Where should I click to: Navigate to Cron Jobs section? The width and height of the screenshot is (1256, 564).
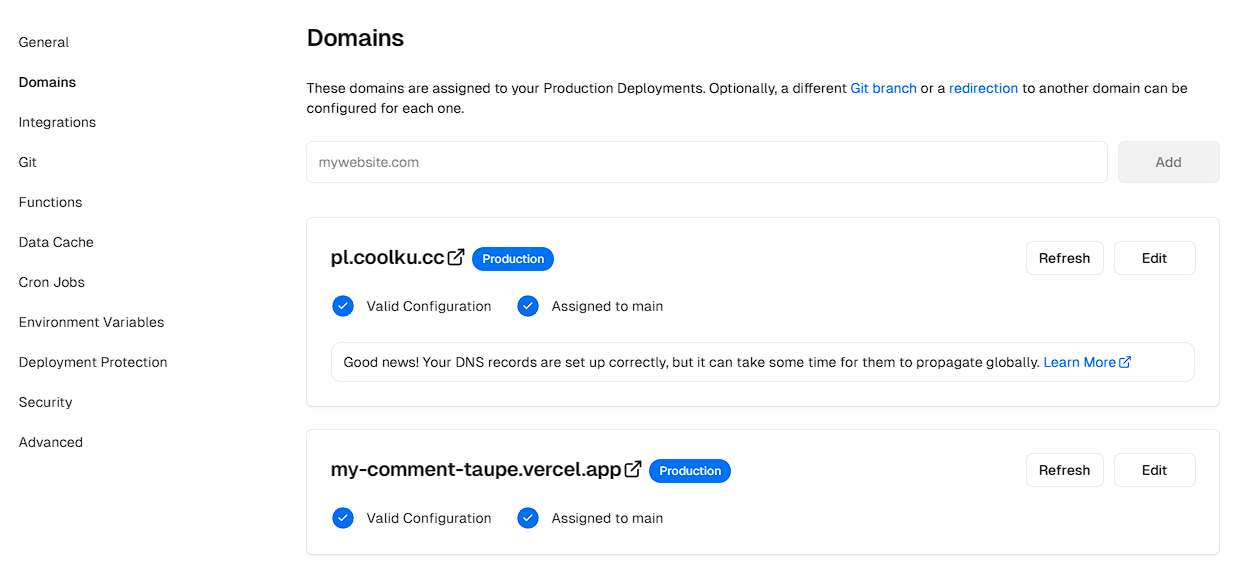[x=52, y=282]
